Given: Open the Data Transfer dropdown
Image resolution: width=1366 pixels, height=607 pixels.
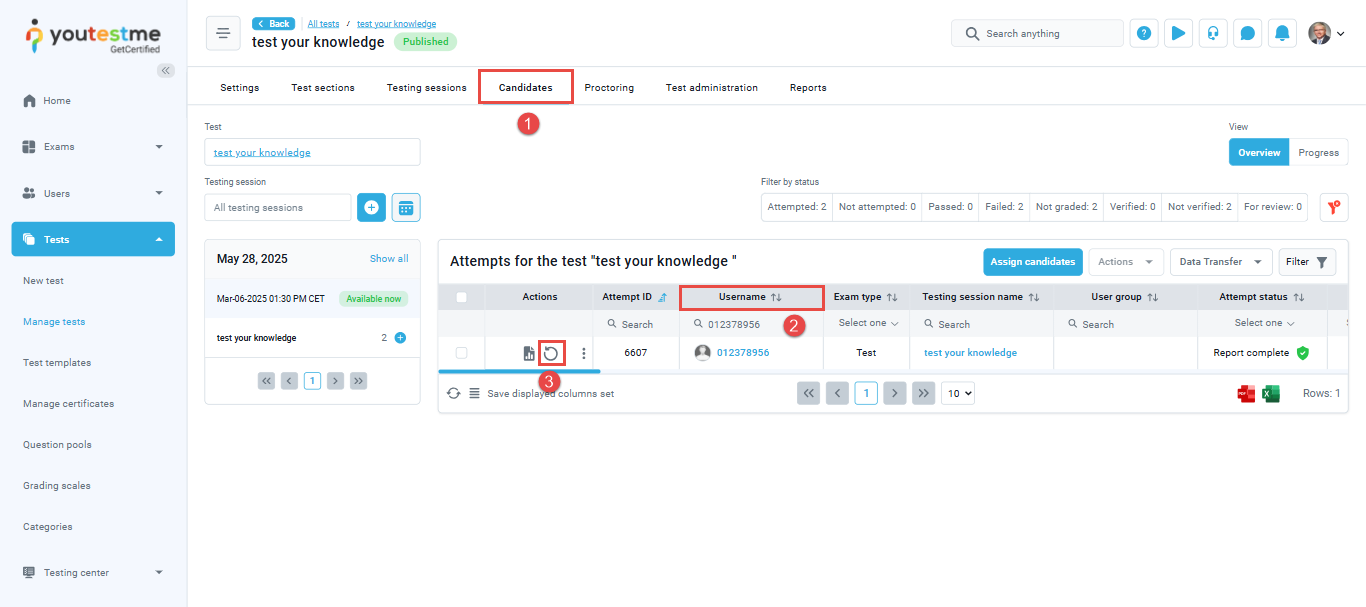Looking at the screenshot, I should 1221,262.
